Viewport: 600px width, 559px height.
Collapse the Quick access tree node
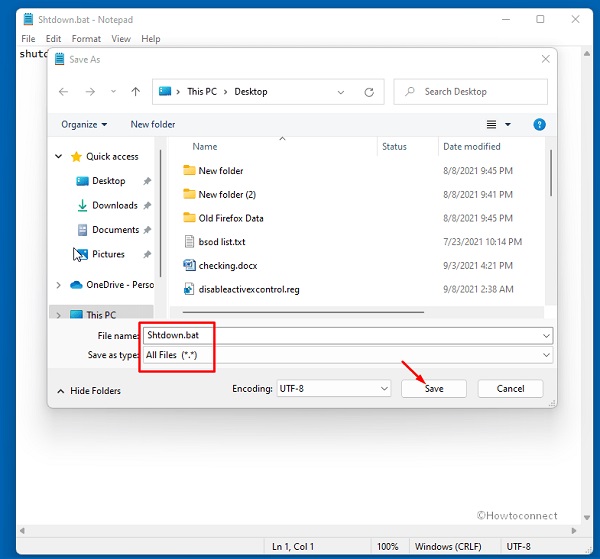[x=59, y=156]
